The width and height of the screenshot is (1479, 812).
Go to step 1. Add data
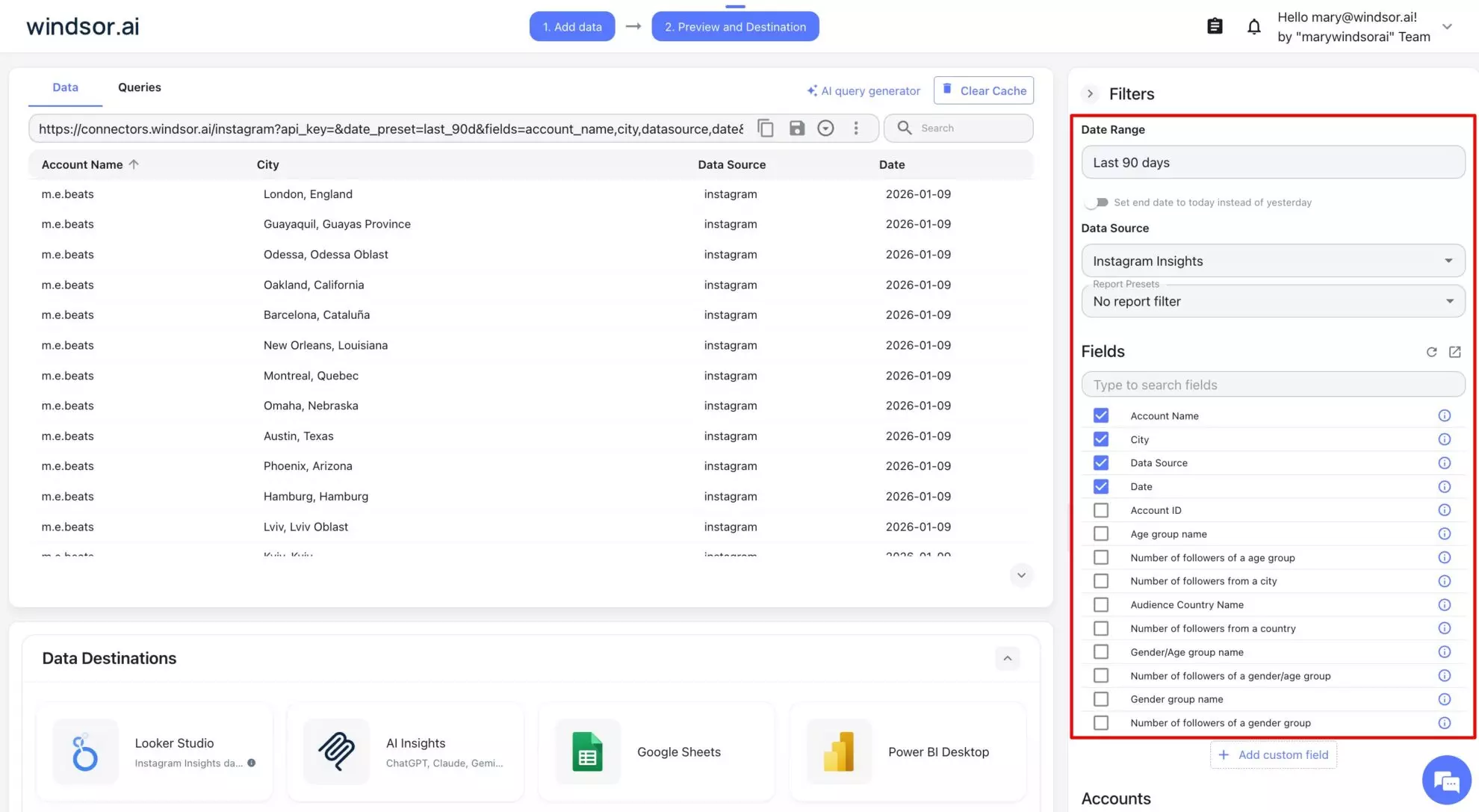coord(572,27)
